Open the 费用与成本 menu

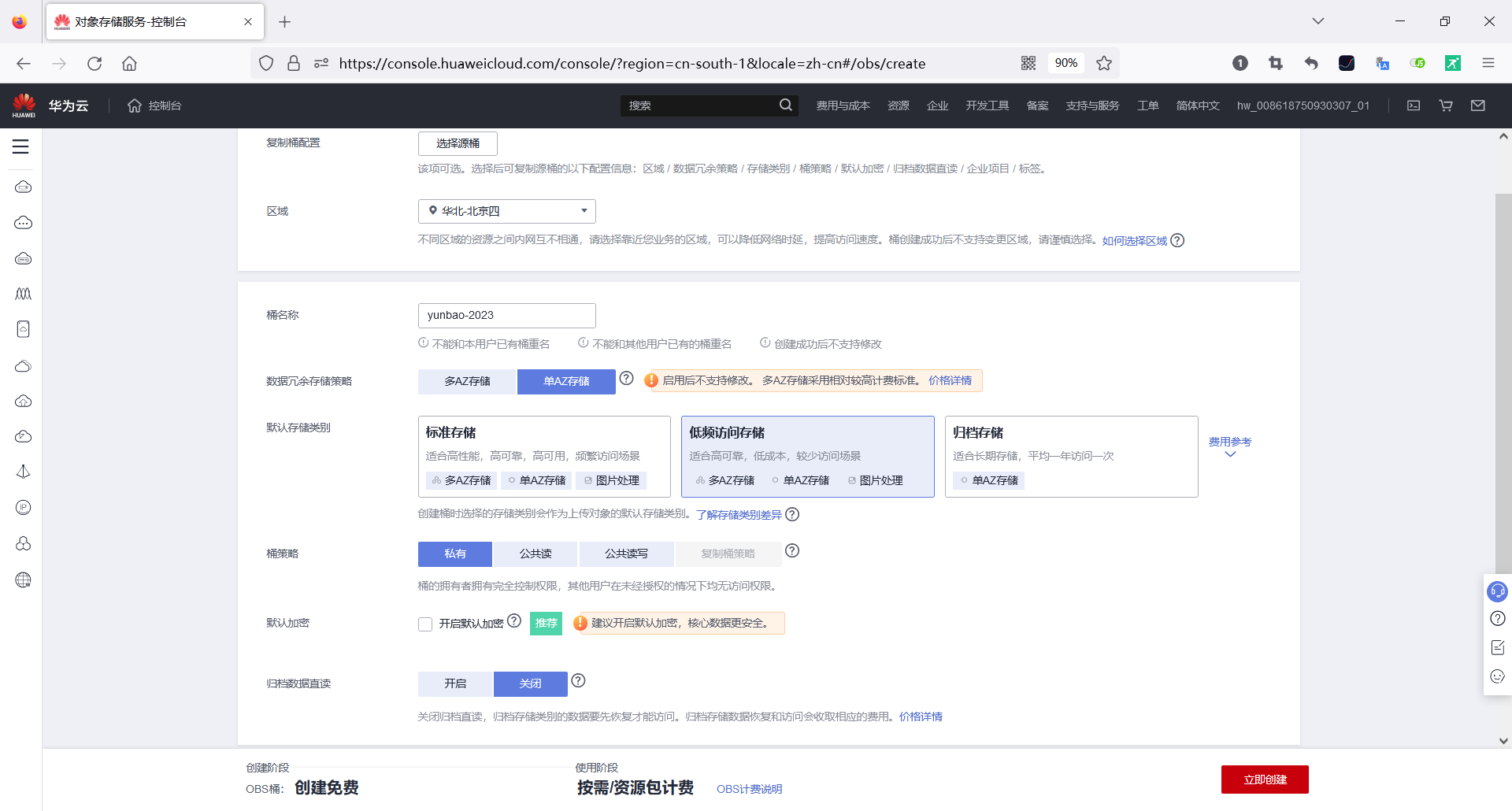point(843,106)
